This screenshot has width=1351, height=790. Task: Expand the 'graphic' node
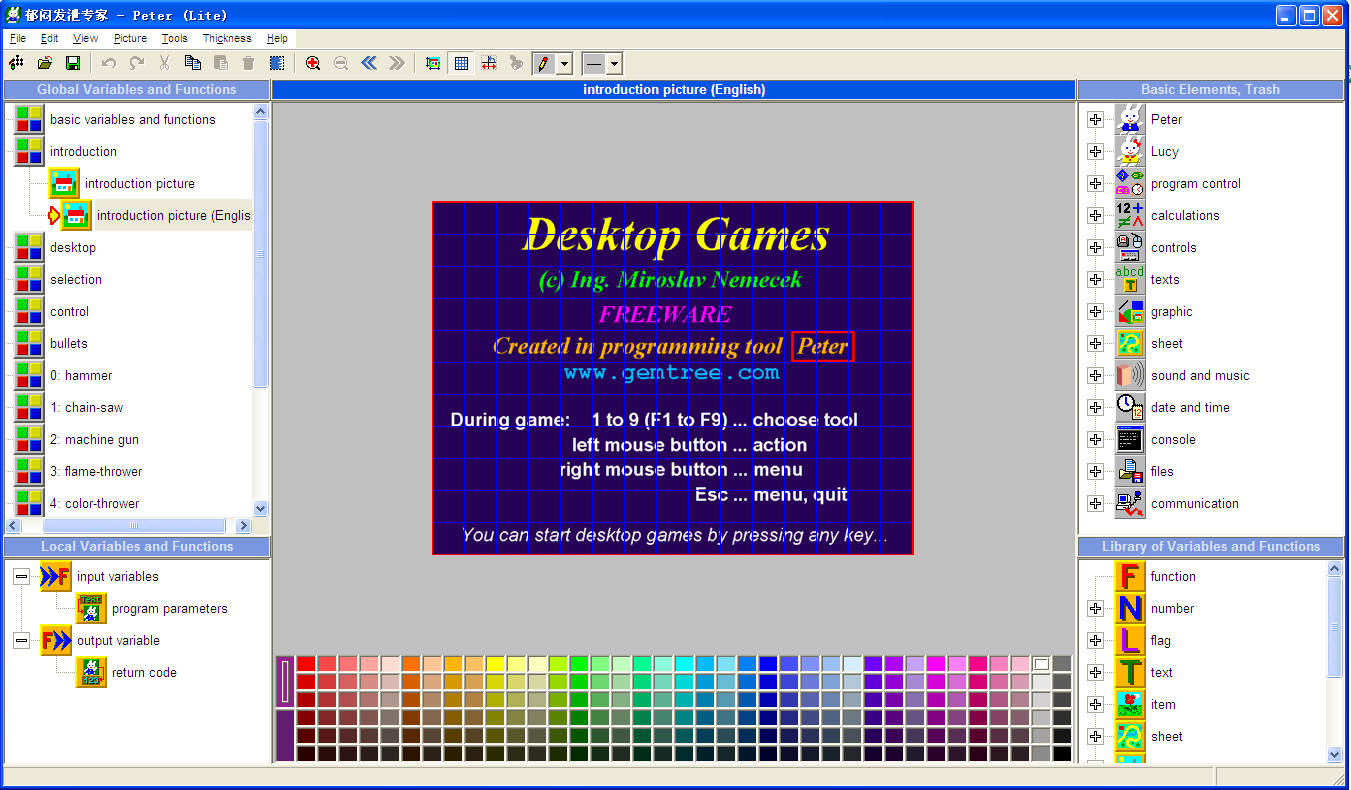click(1096, 311)
